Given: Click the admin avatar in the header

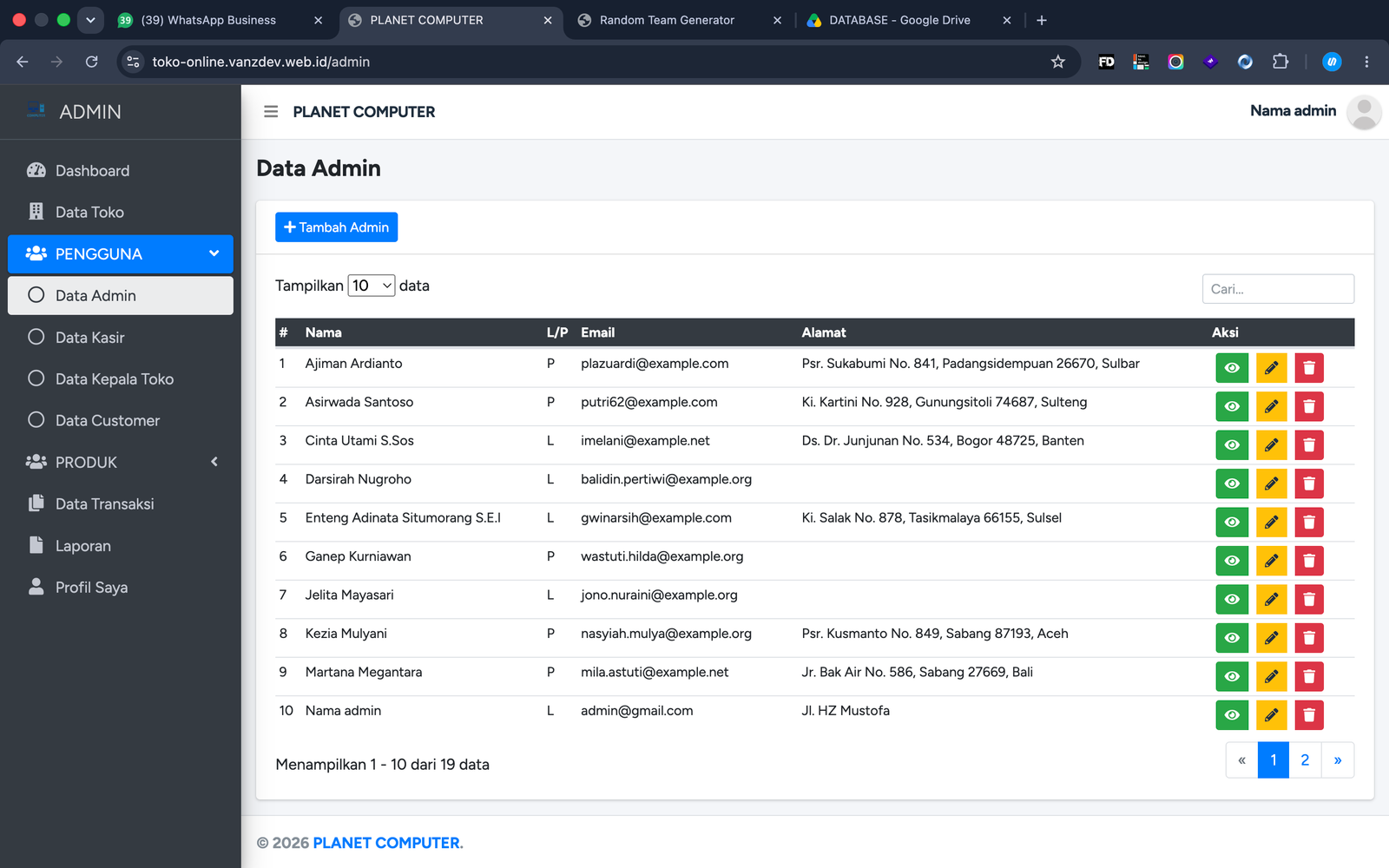Looking at the screenshot, I should tap(1364, 112).
